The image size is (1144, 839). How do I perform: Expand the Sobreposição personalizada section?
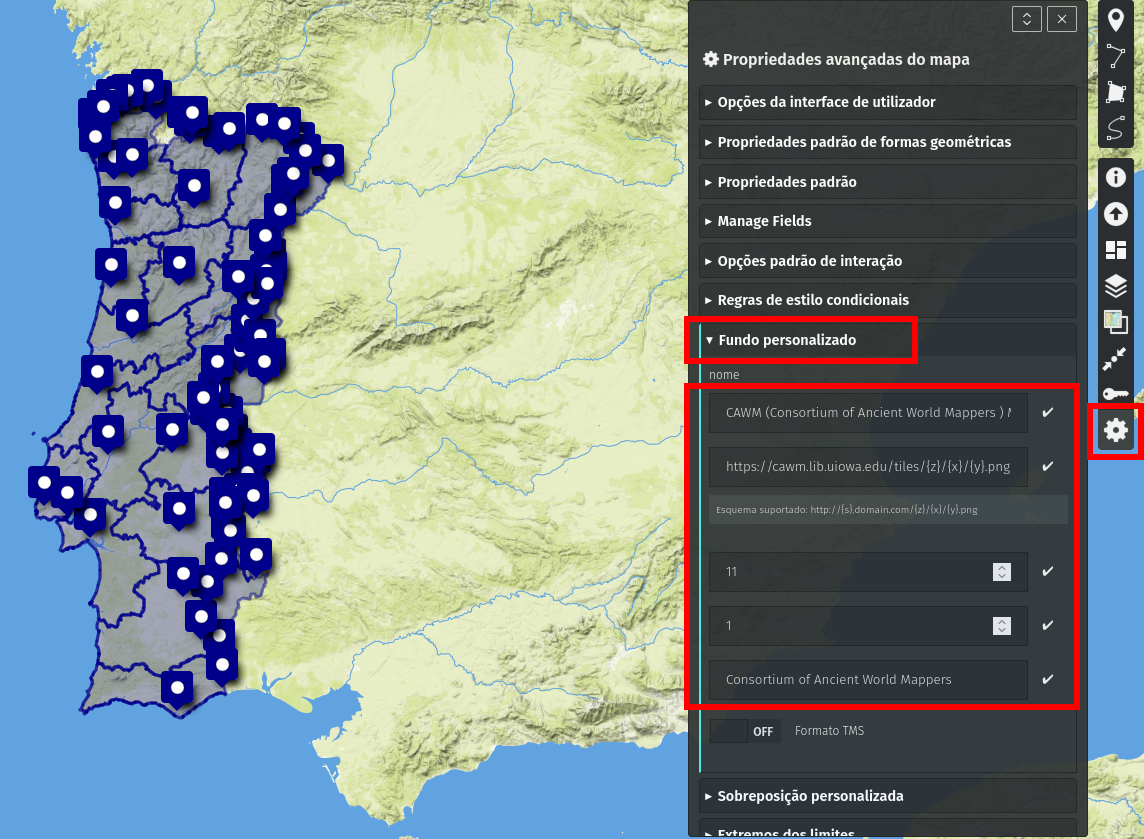point(887,796)
